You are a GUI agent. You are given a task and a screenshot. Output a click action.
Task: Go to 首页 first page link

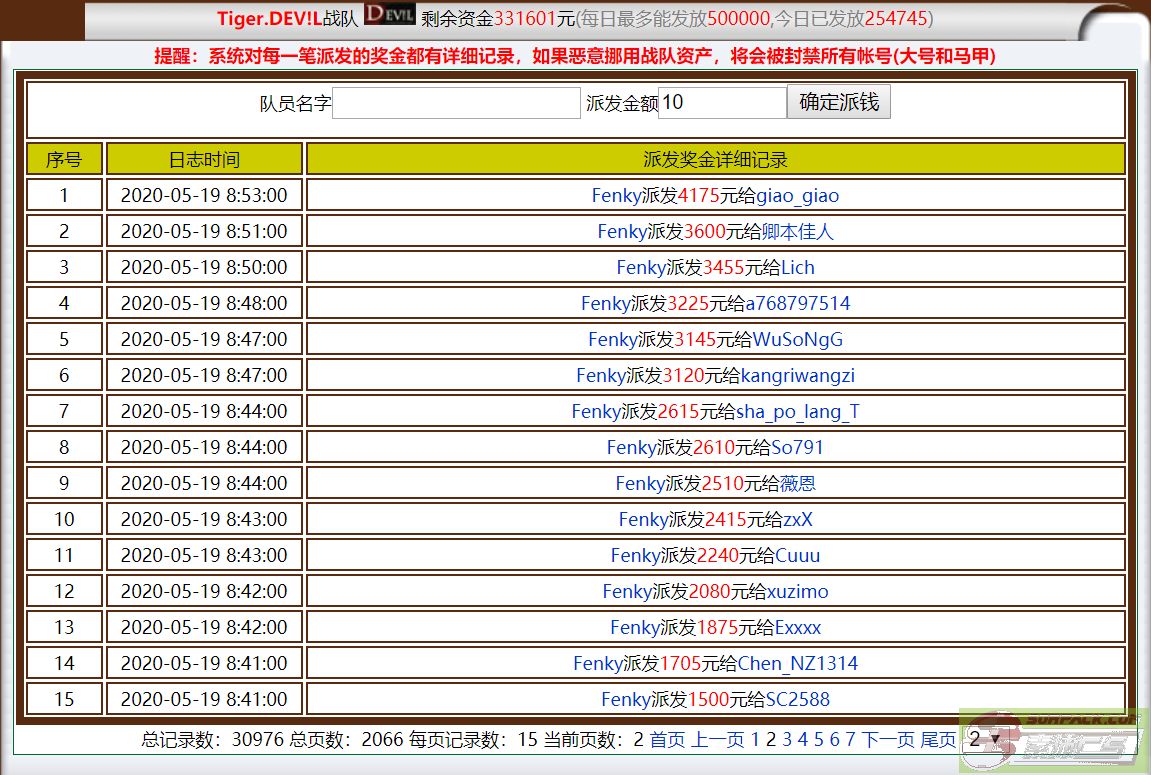[667, 740]
